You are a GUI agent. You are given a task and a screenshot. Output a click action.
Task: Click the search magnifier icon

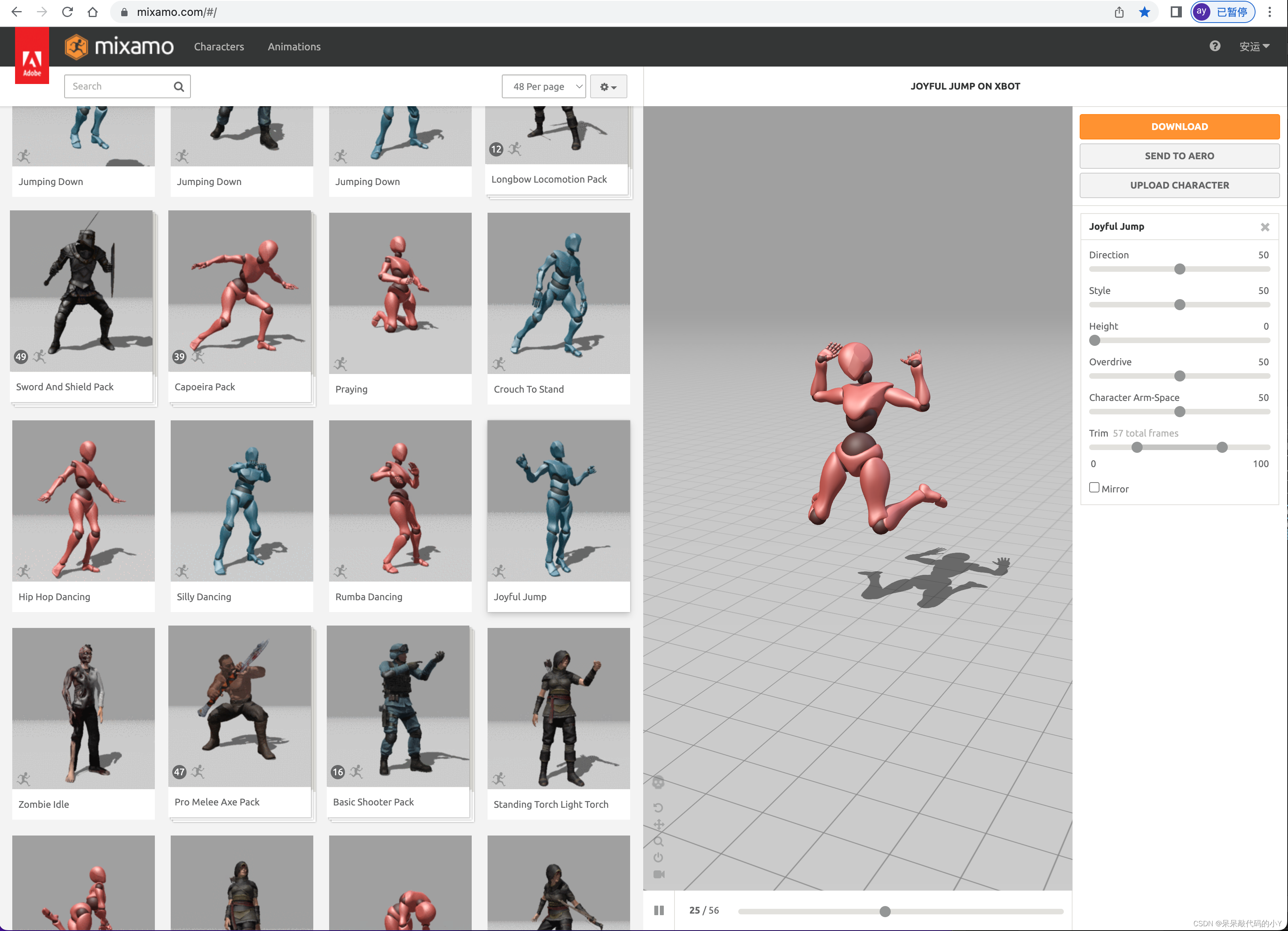179,86
